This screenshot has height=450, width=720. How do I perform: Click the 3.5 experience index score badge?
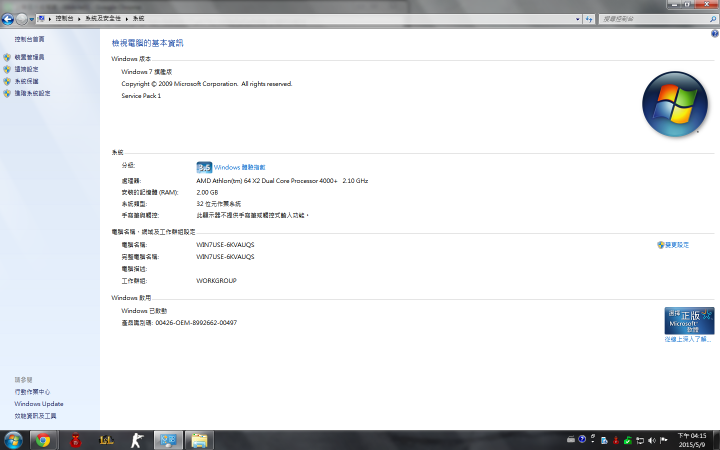[x=204, y=167]
